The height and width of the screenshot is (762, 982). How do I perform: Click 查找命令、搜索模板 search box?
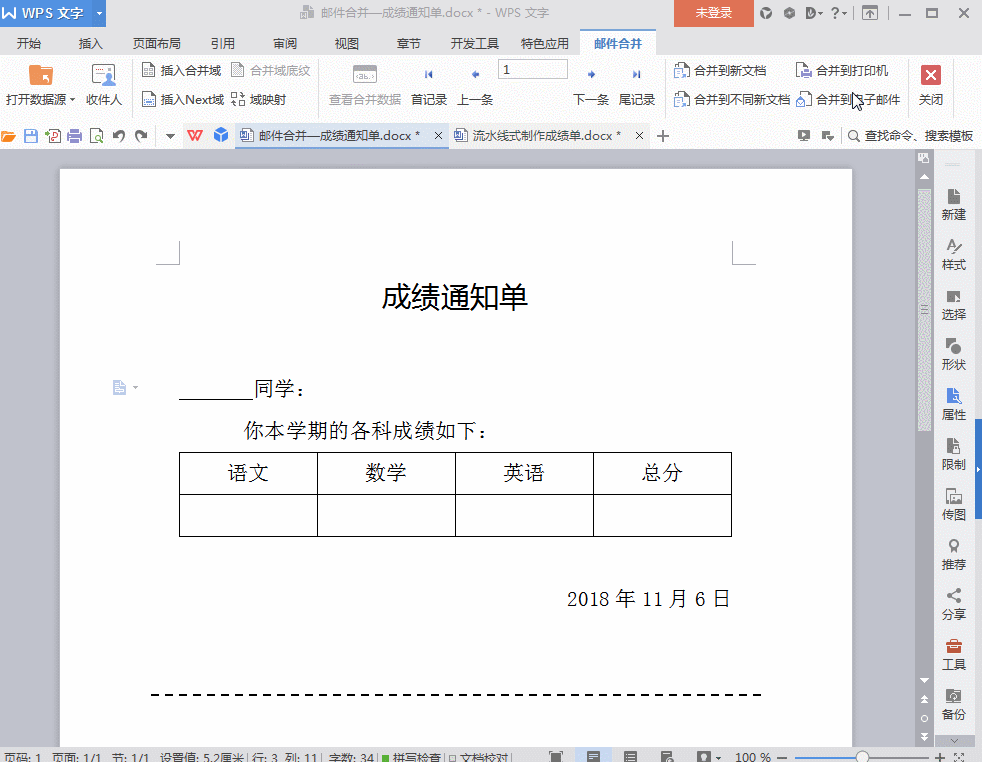[911, 135]
